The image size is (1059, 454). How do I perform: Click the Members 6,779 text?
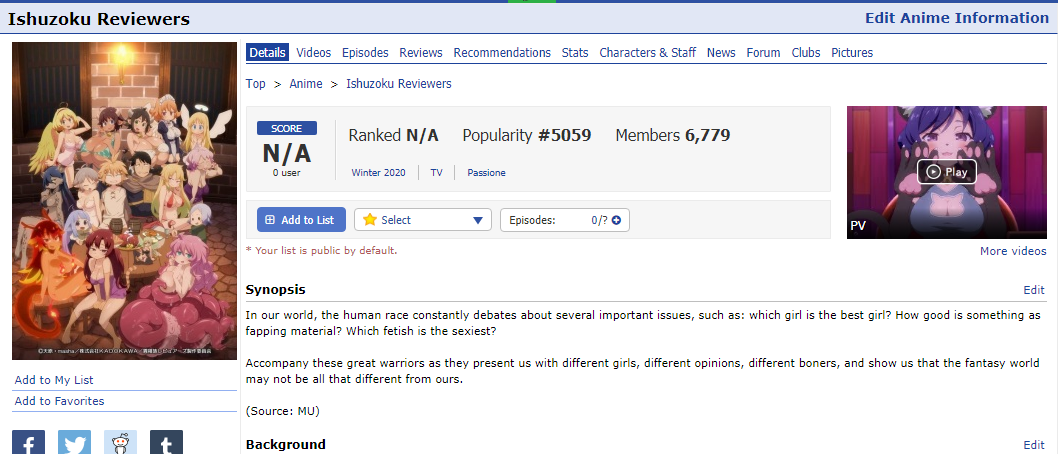673,136
